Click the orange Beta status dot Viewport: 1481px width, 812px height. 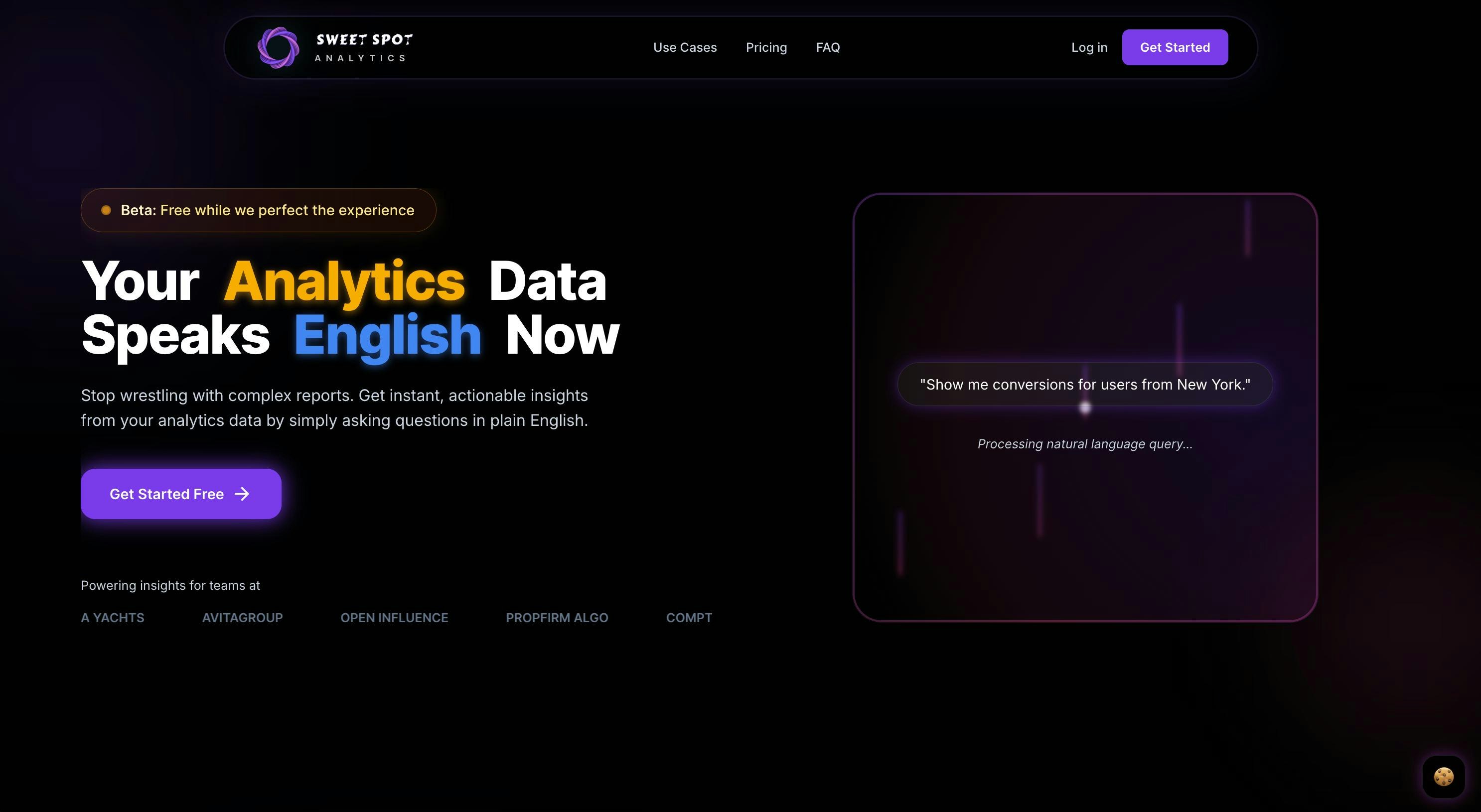point(106,210)
